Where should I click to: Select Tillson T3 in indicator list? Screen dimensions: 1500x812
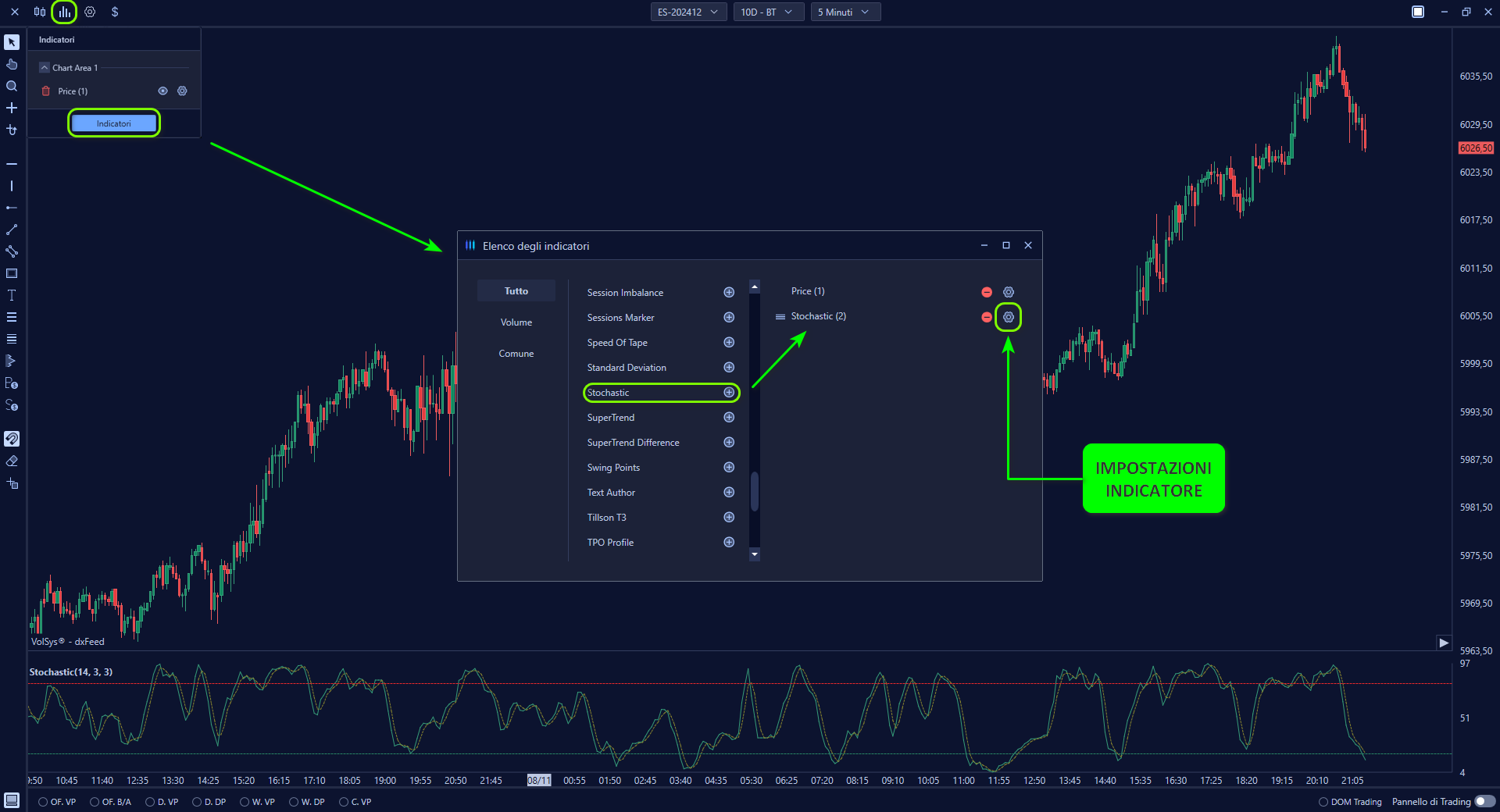pyautogui.click(x=607, y=518)
